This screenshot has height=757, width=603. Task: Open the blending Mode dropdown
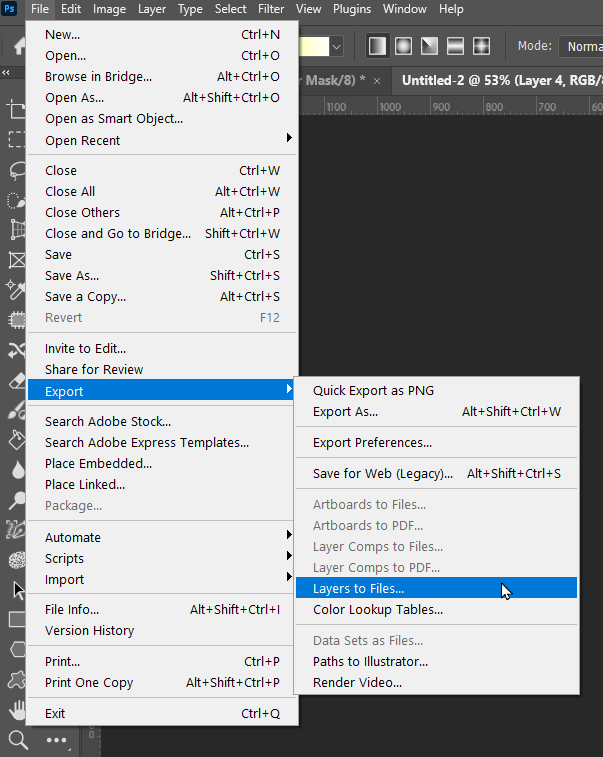pos(580,46)
